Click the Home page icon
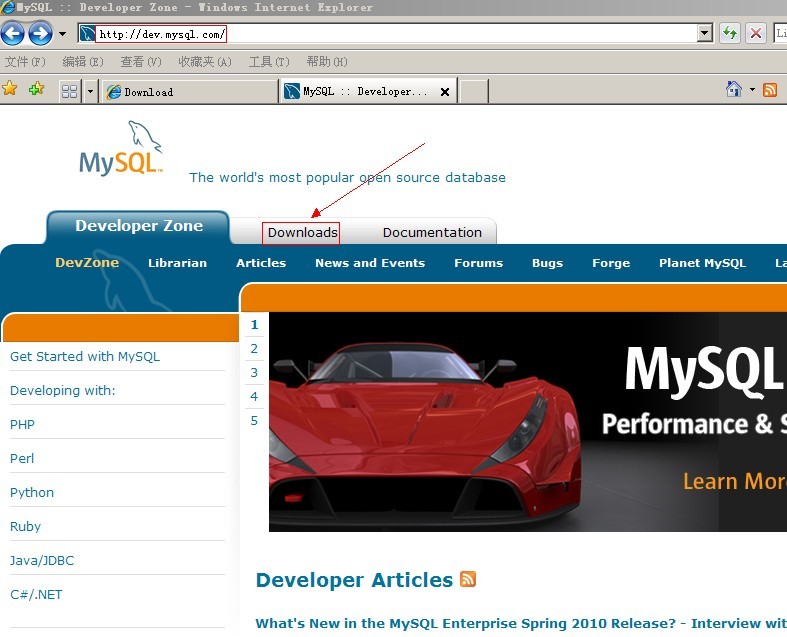Image resolution: width=787 pixels, height=637 pixels. pyautogui.click(x=734, y=90)
